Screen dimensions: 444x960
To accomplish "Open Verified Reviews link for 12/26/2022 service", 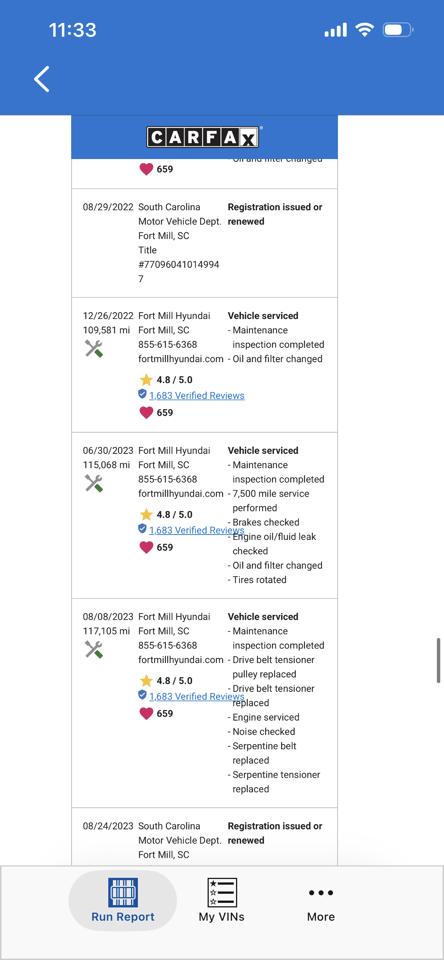I will 197,396.
